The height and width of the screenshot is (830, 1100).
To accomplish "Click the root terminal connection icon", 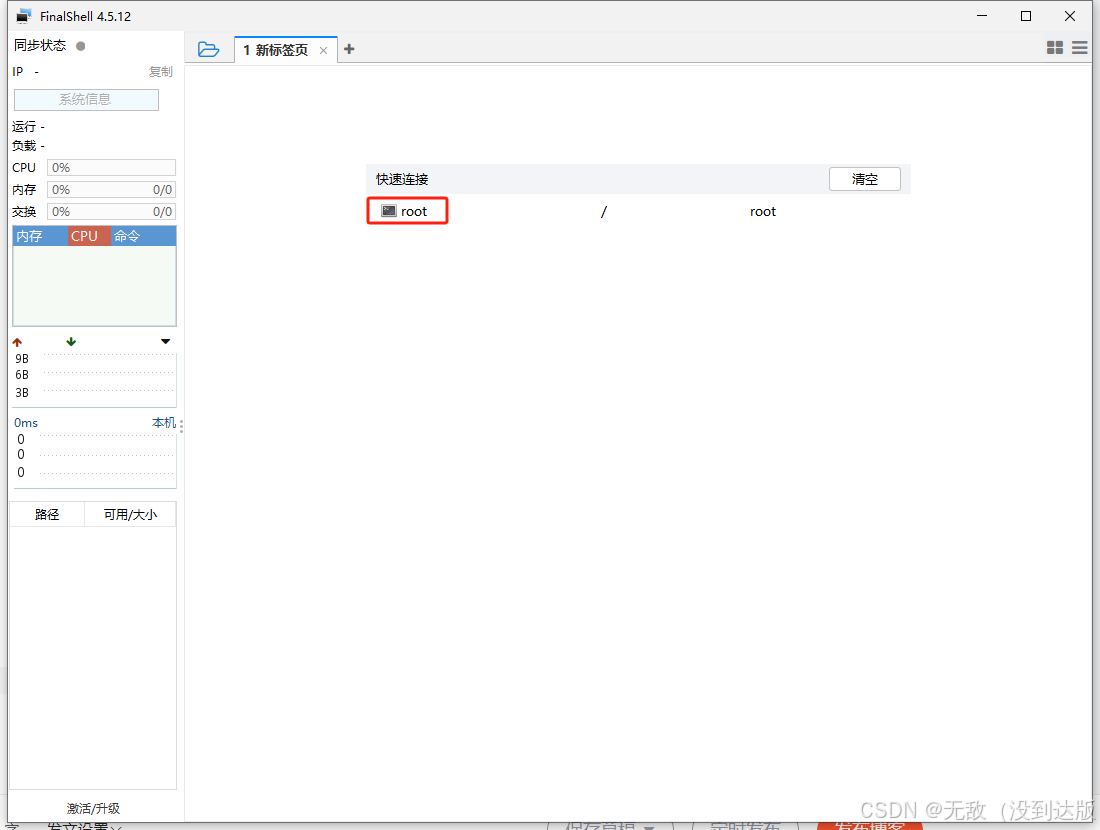I will point(389,211).
